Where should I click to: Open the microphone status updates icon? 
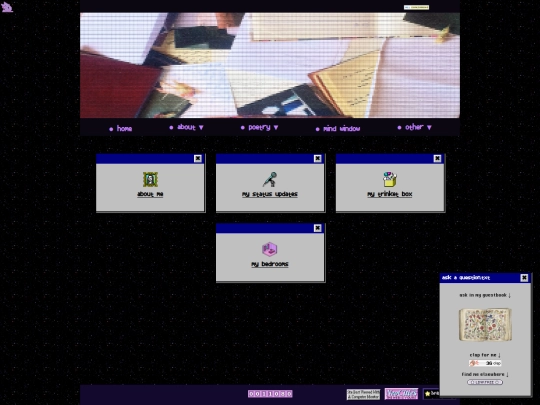pos(270,179)
